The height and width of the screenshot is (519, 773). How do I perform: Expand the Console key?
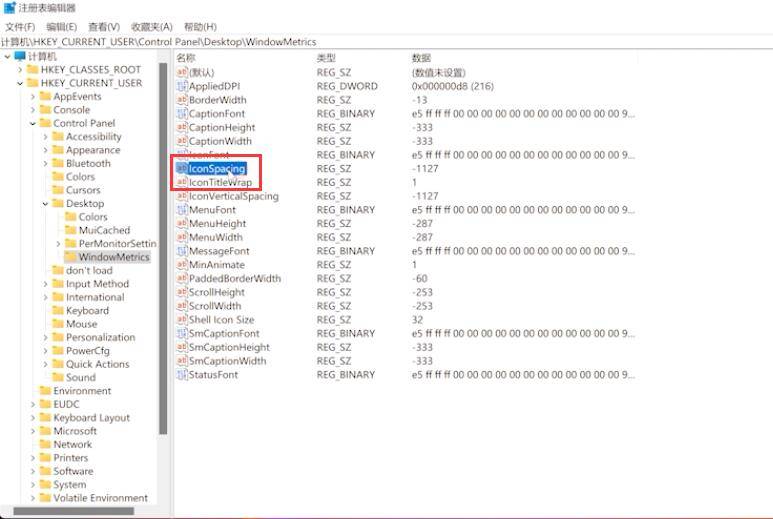[x=33, y=110]
